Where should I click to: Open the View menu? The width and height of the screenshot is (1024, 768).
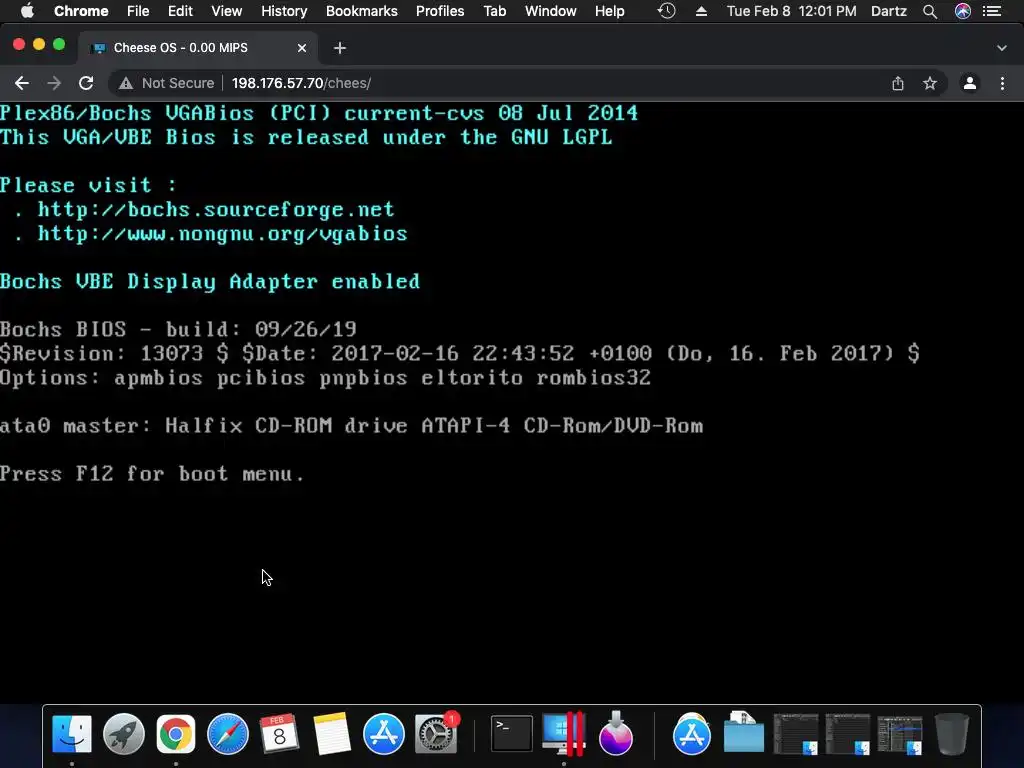pos(227,11)
